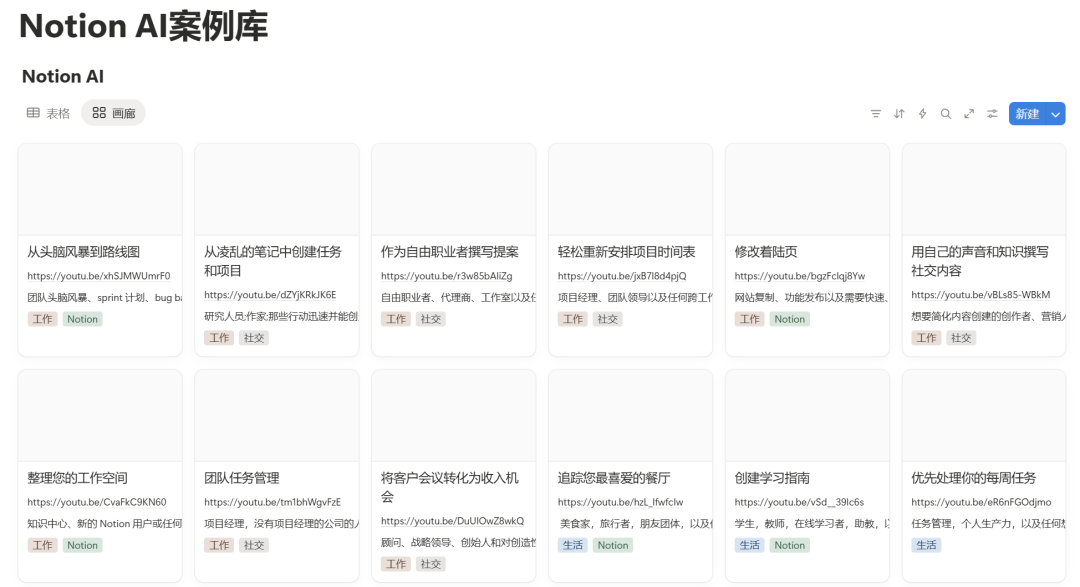1080x587 pixels.
Task: Click Notion tag on 修改着陆页 card
Action: click(789, 319)
